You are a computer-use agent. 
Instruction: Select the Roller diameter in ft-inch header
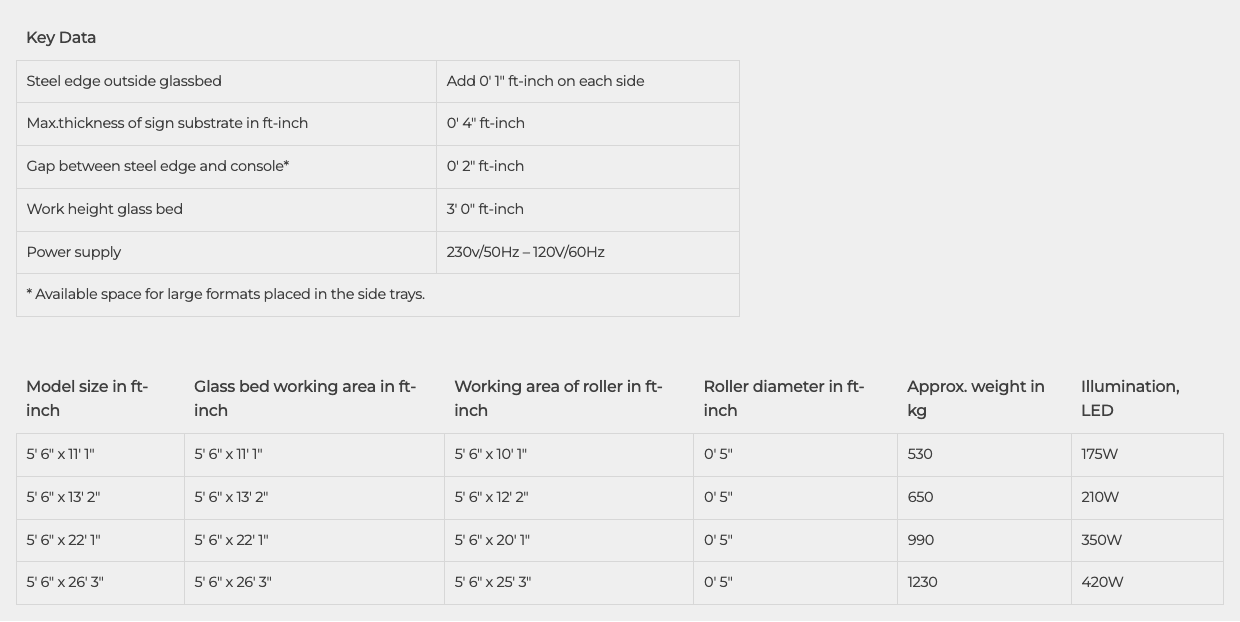tap(784, 398)
